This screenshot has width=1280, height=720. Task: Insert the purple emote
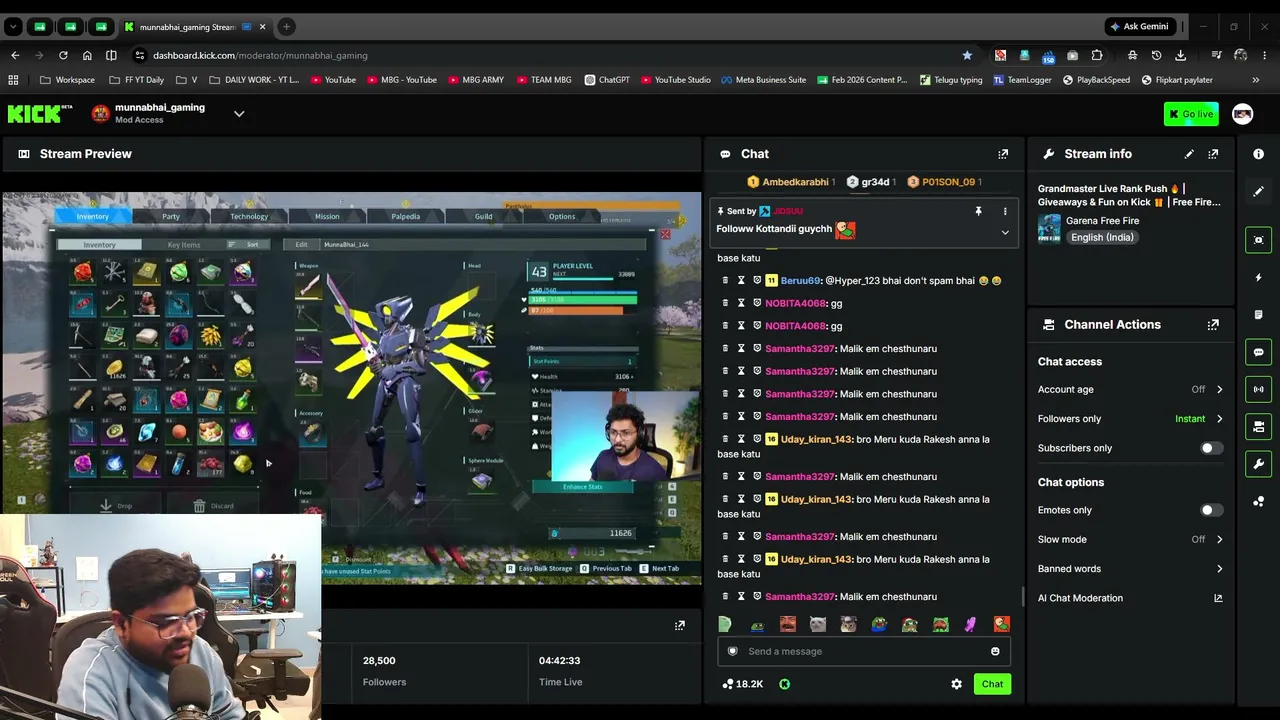(x=970, y=624)
